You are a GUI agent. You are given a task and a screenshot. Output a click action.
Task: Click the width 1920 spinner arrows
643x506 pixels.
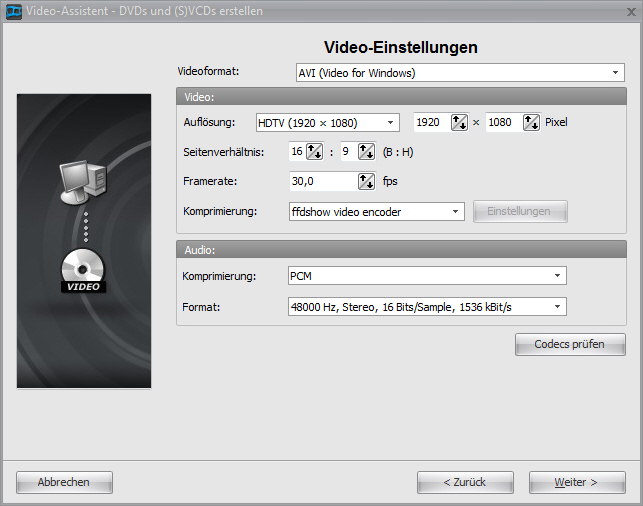(459, 123)
